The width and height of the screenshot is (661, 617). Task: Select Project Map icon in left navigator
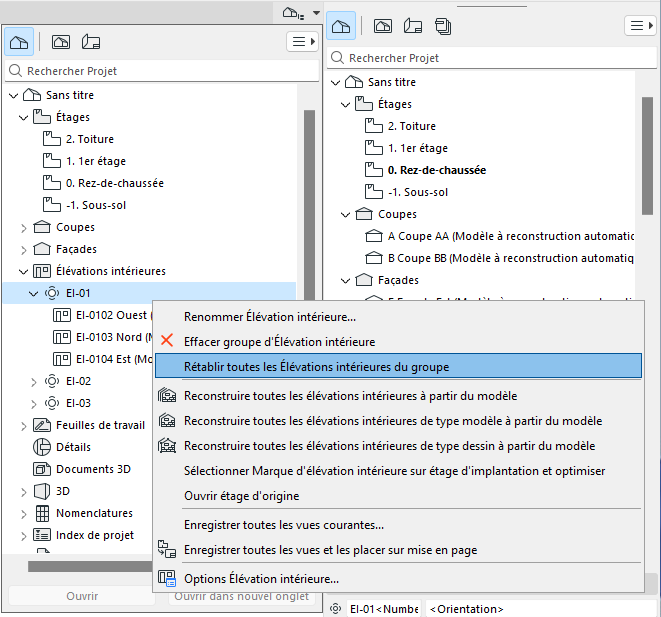tap(19, 42)
